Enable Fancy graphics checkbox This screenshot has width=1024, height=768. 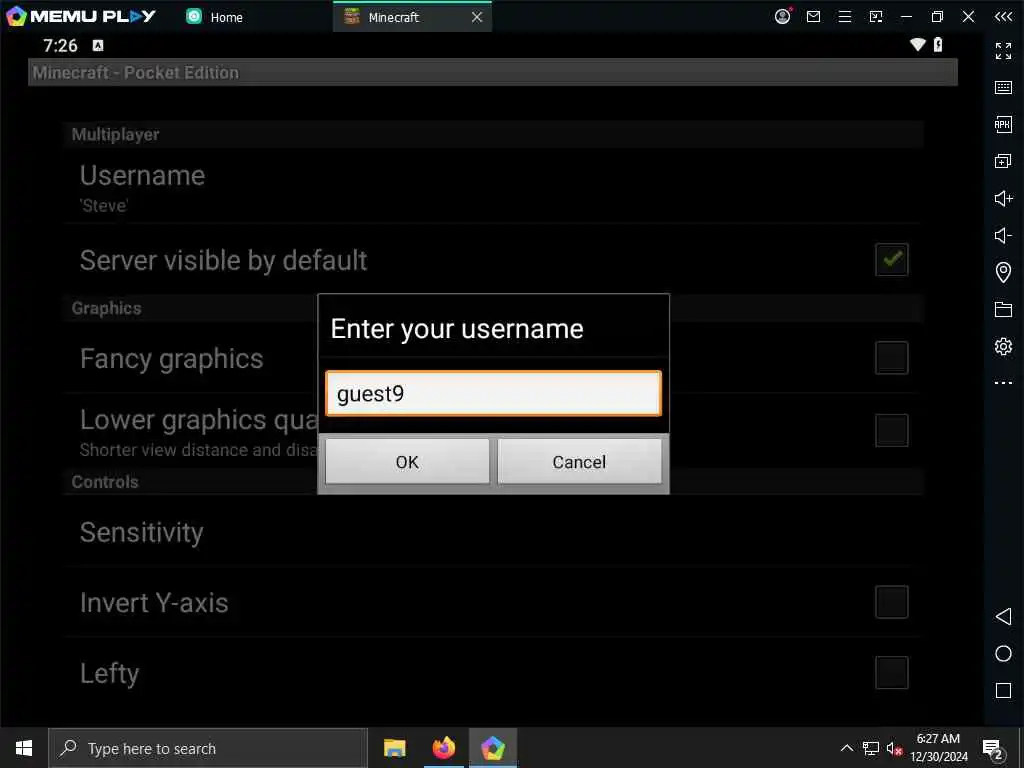pyautogui.click(x=891, y=357)
